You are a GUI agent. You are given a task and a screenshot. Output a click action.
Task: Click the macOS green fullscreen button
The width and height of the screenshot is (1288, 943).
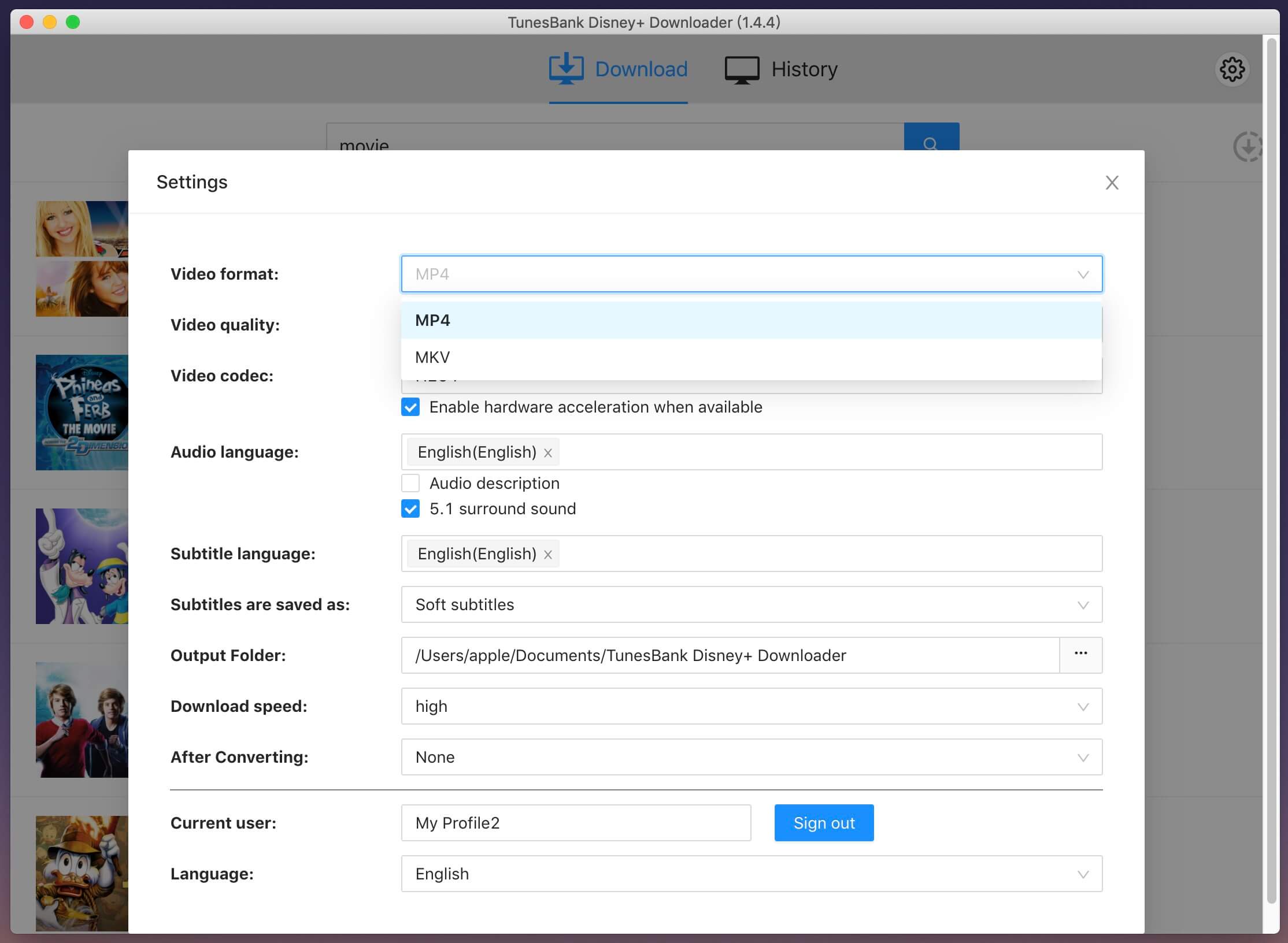(x=73, y=22)
